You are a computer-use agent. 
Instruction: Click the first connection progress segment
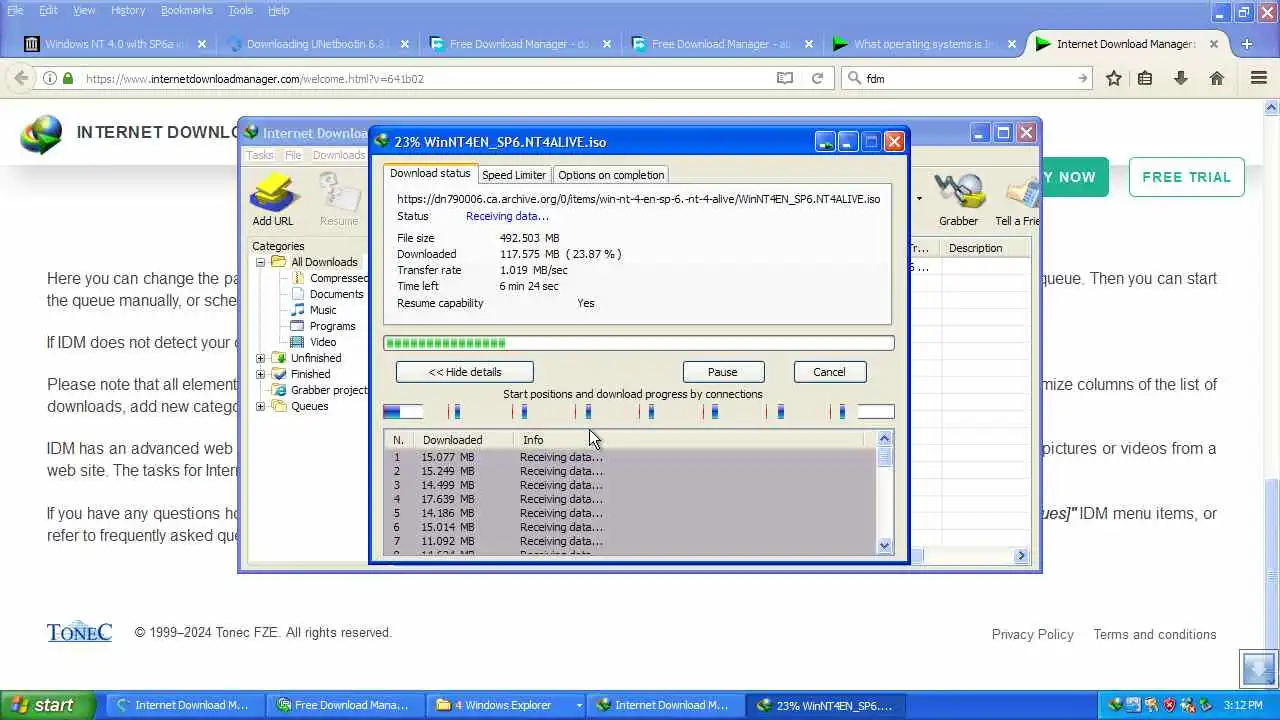403,411
